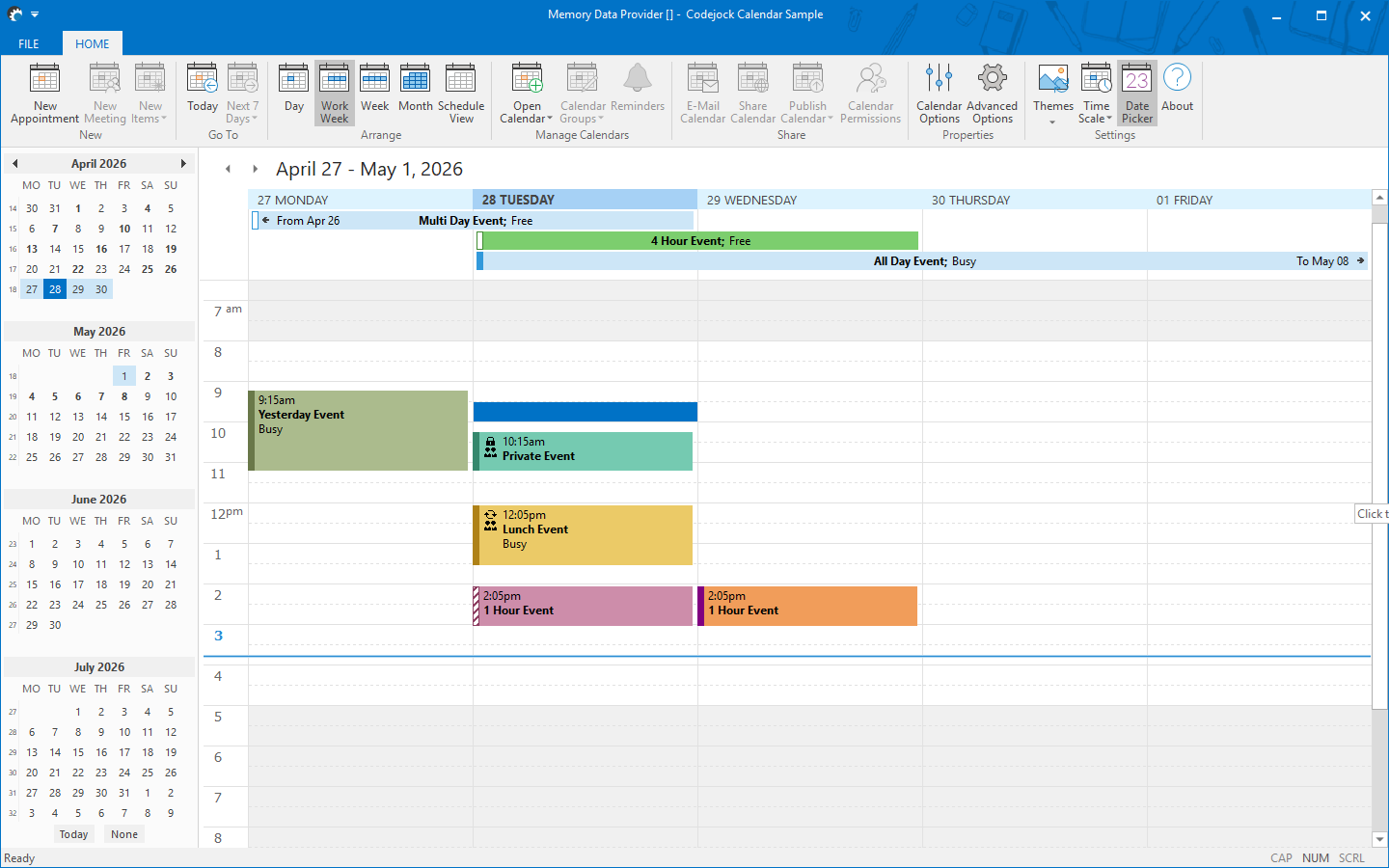The width and height of the screenshot is (1389, 868).
Task: Open Advanced Options settings
Action: 993,93
